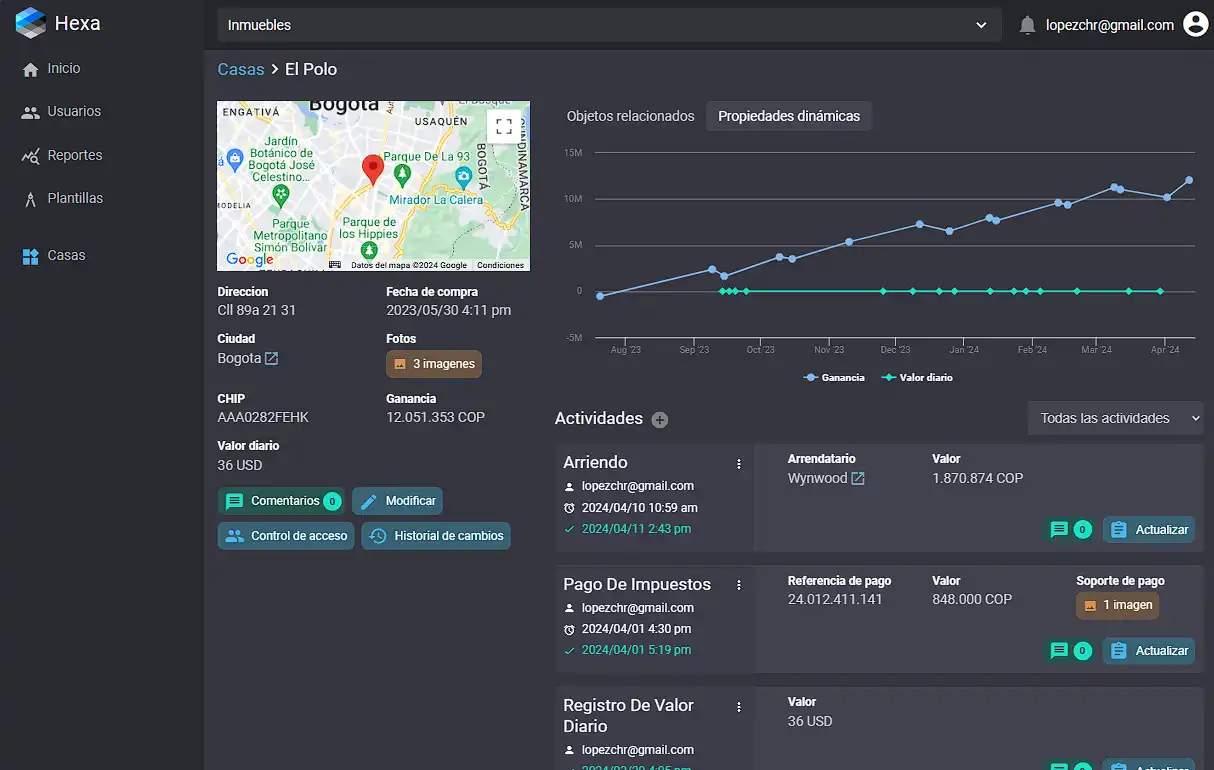Click the Google logo on map
Image resolution: width=1214 pixels, height=770 pixels.
pos(250,260)
